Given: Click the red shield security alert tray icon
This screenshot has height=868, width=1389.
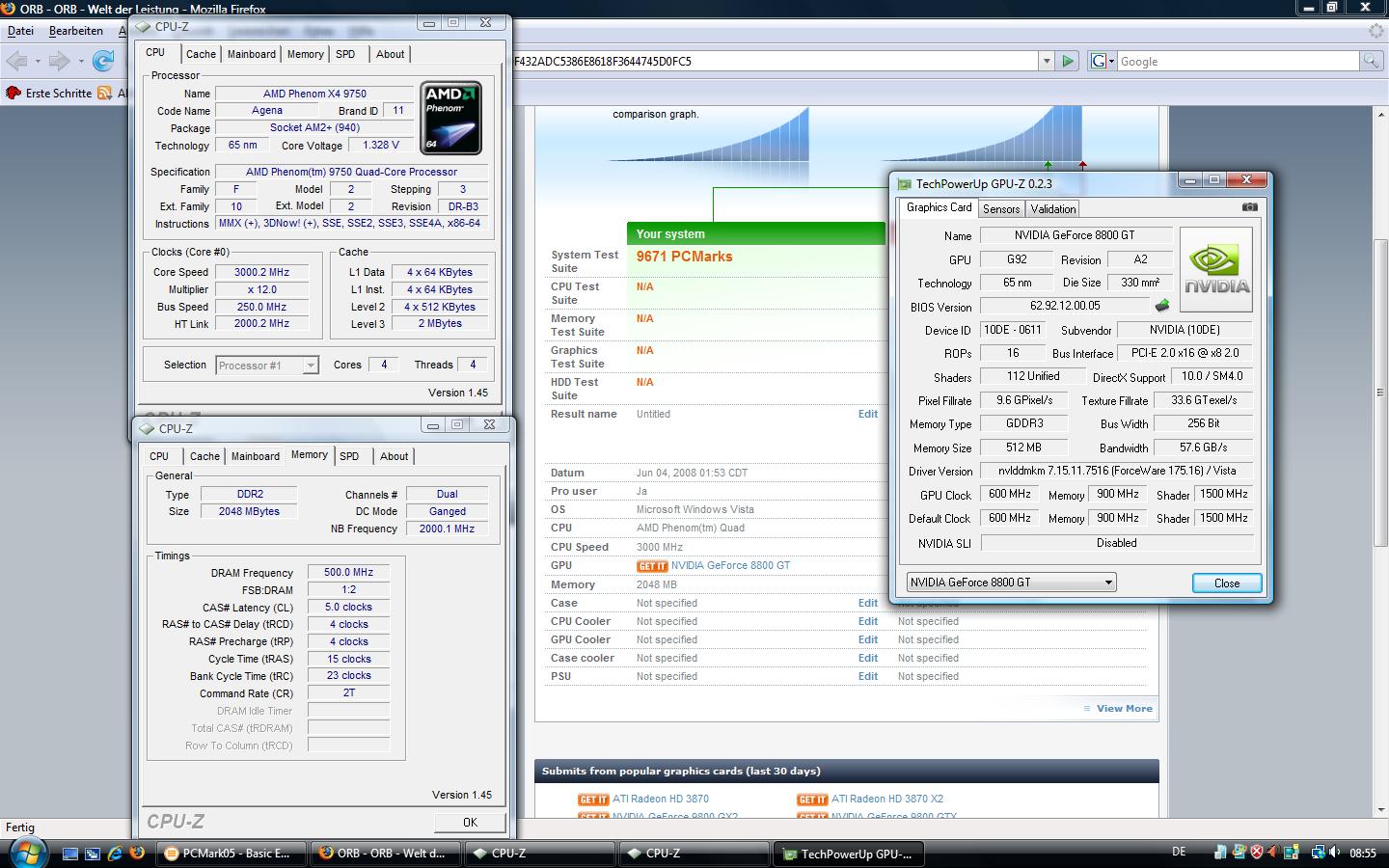Looking at the screenshot, I should [1256, 853].
